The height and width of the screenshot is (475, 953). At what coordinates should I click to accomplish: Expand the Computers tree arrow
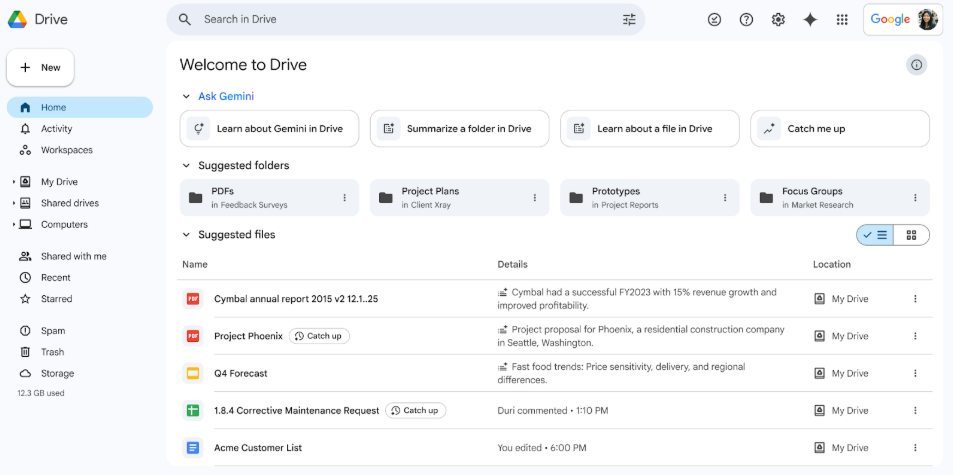tap(13, 224)
